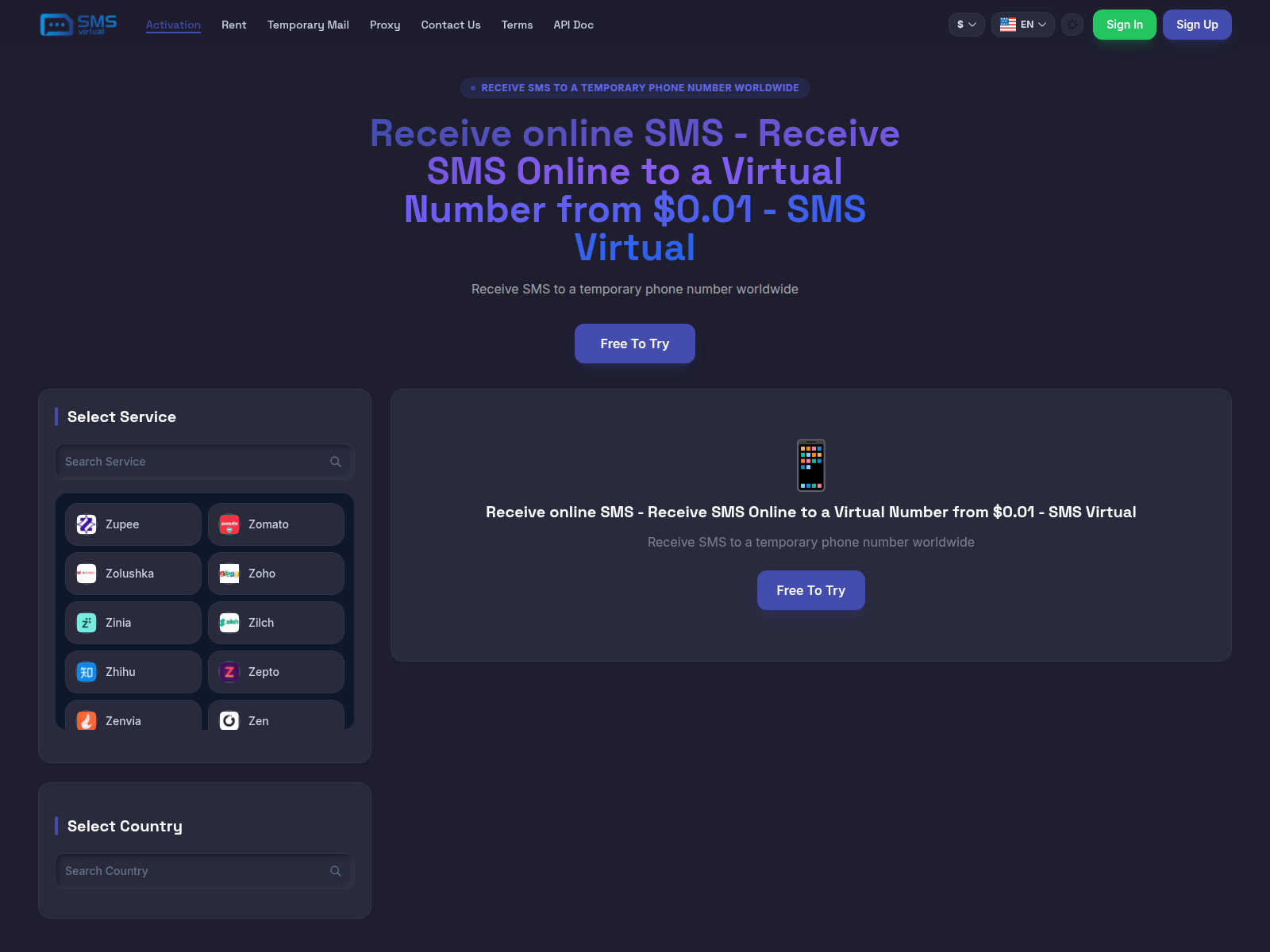Viewport: 1270px width, 952px height.
Task: Focus the Search Country input field
Action: (205, 871)
